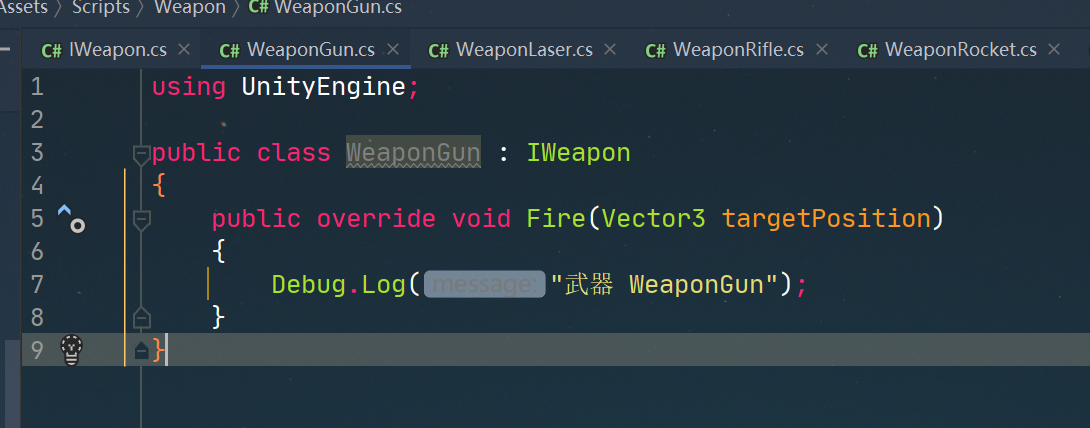Select the Scripts breadcrumb folder
The image size is (1090, 428).
(x=101, y=8)
